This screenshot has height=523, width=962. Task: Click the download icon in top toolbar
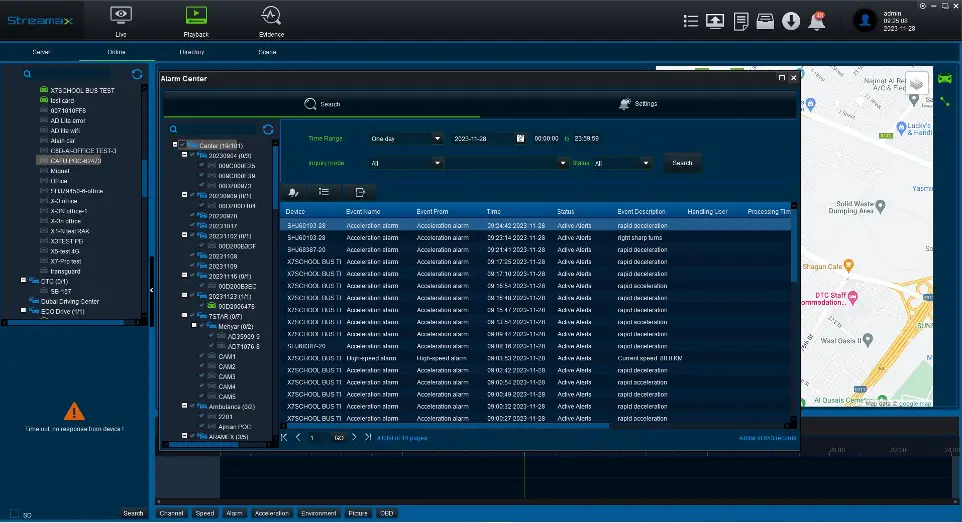point(791,21)
